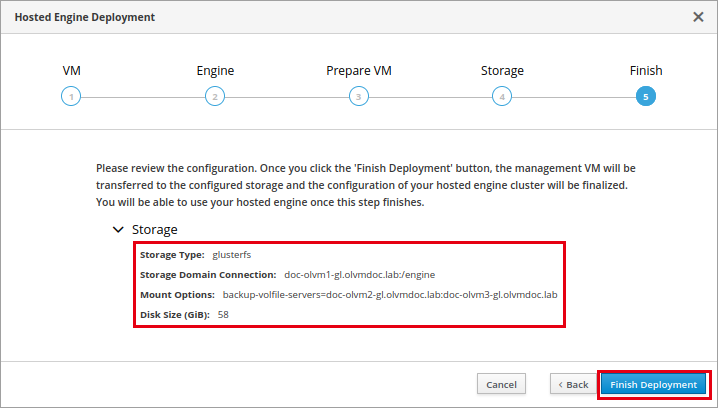Go back with the Back button
Screen dimensions: 718x408
point(574,384)
